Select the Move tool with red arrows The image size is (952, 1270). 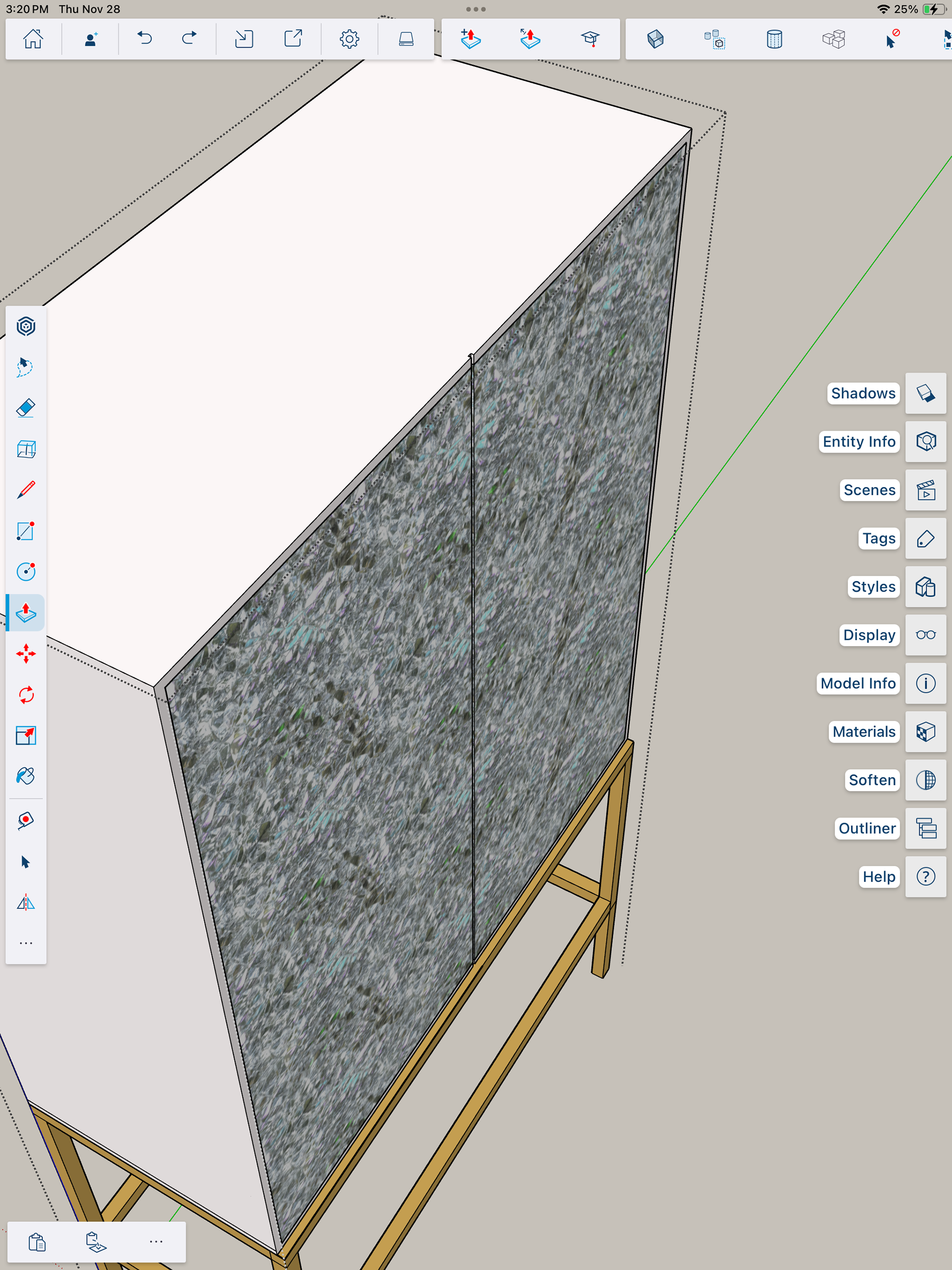[26, 654]
